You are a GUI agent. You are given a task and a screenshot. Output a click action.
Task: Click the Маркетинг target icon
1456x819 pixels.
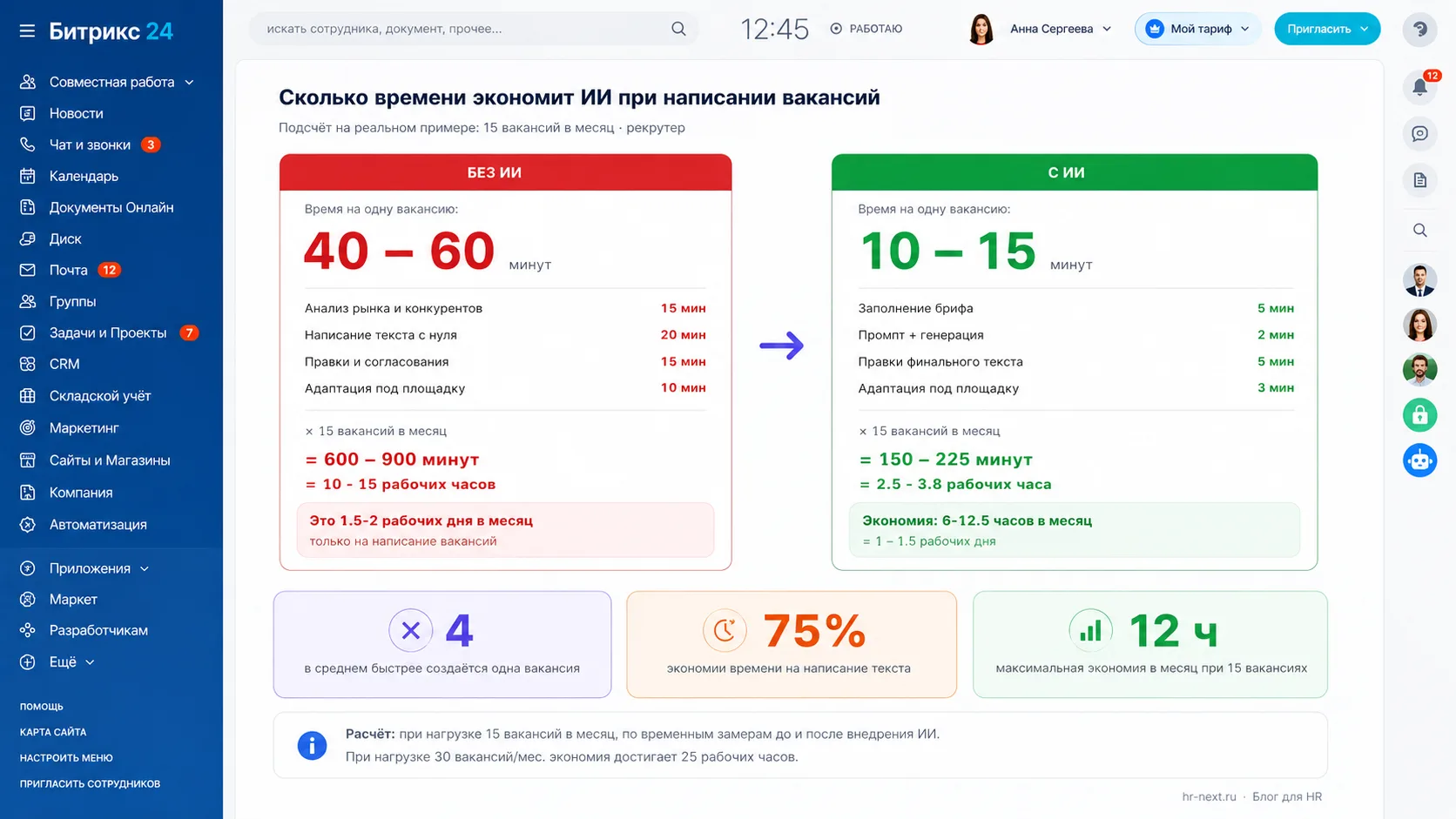28,427
